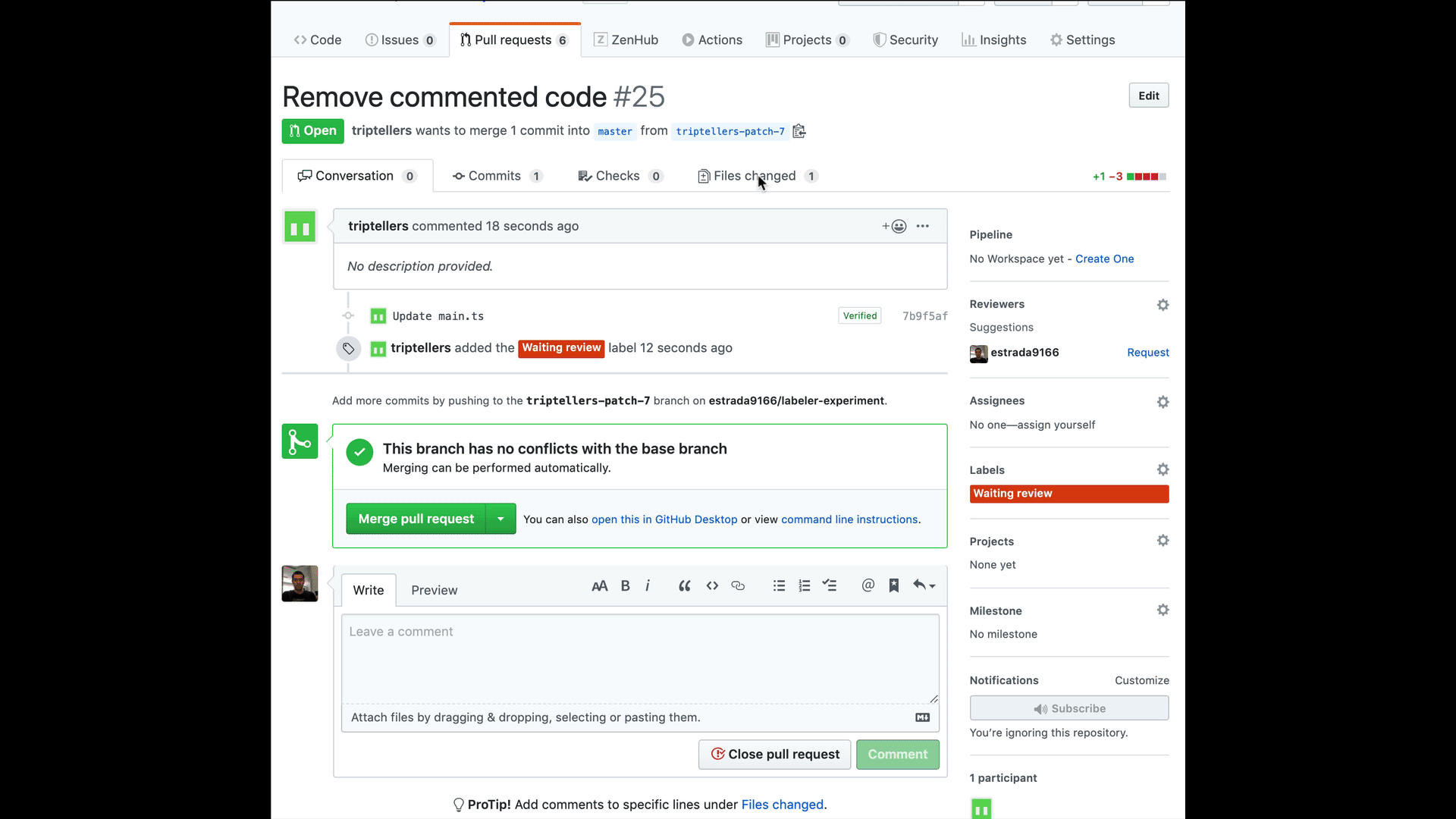Click the Markdown supported icon
This screenshot has height=819, width=1456.
tap(922, 717)
